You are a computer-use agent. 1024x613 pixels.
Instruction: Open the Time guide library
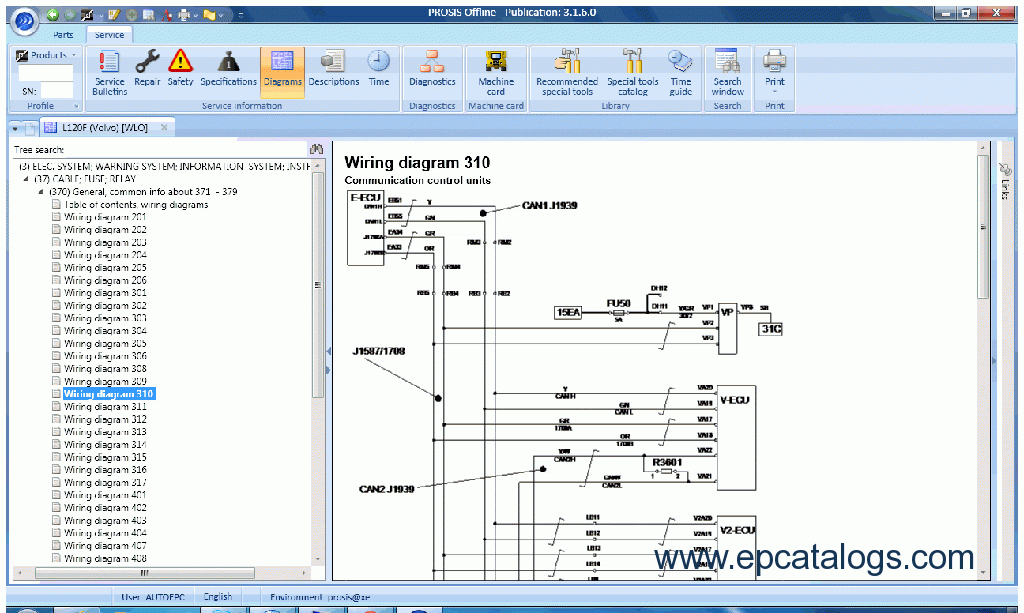point(680,72)
